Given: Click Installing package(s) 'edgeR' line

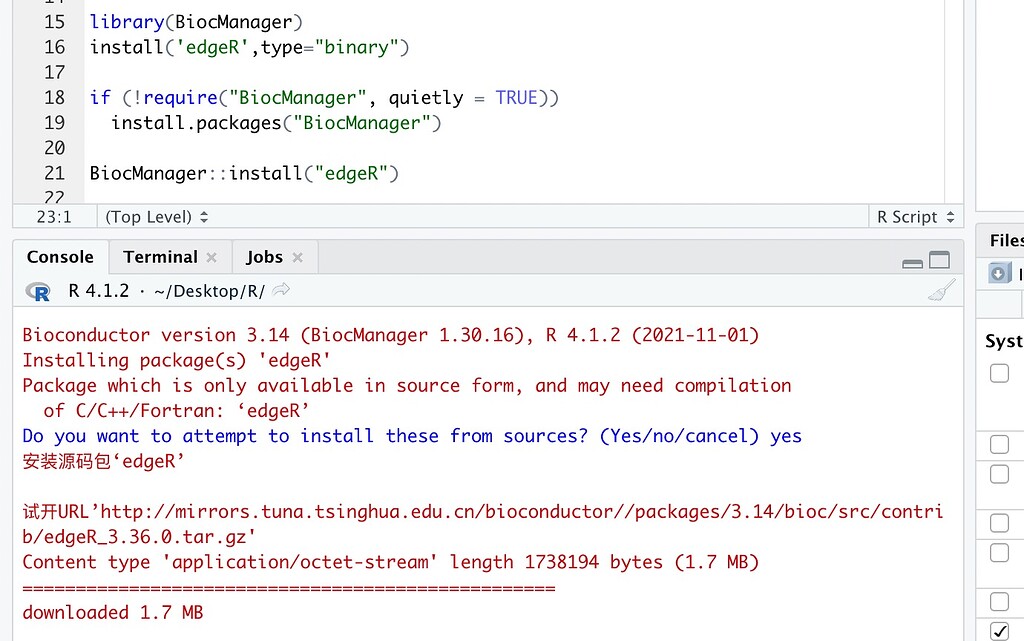Looking at the screenshot, I should pos(176,360).
